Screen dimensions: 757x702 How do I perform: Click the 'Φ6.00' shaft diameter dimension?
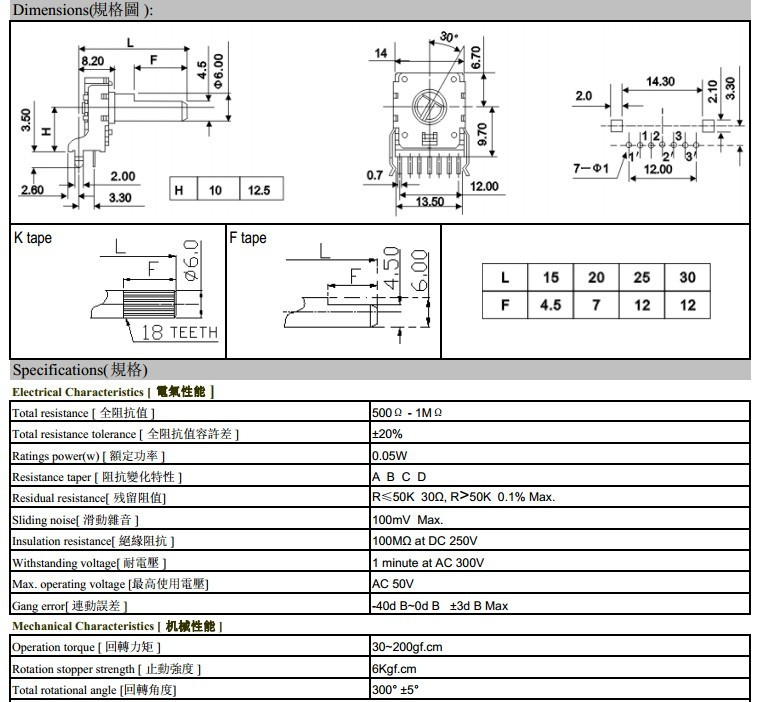point(219,71)
